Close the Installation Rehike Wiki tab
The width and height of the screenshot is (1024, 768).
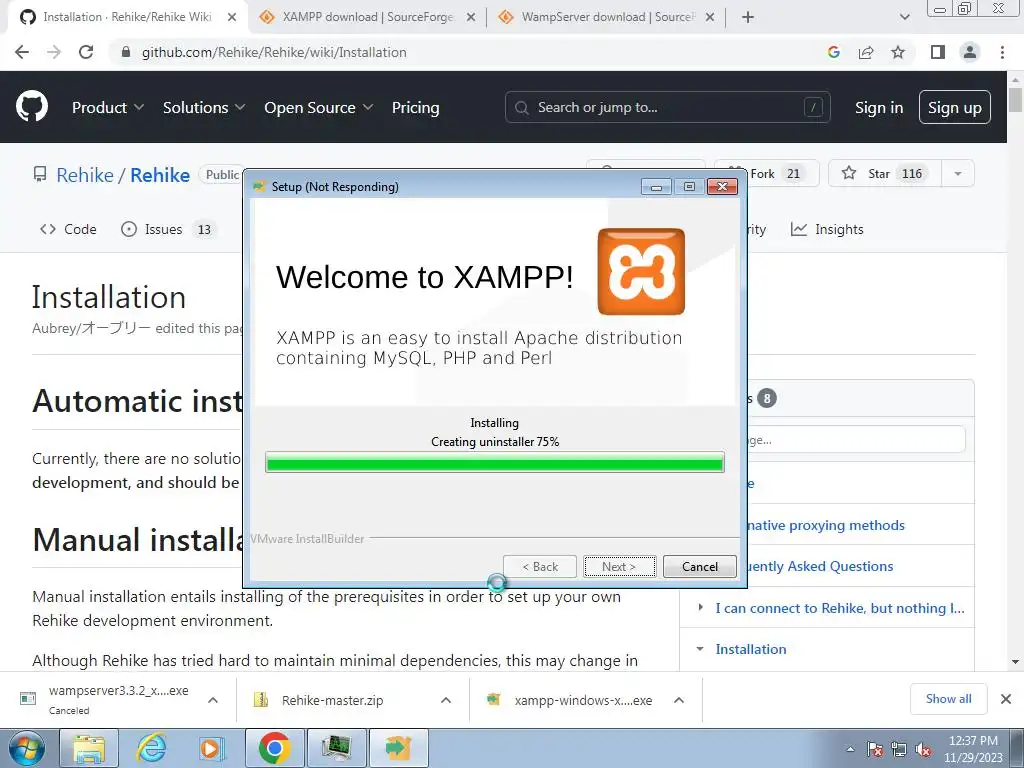[x=232, y=17]
